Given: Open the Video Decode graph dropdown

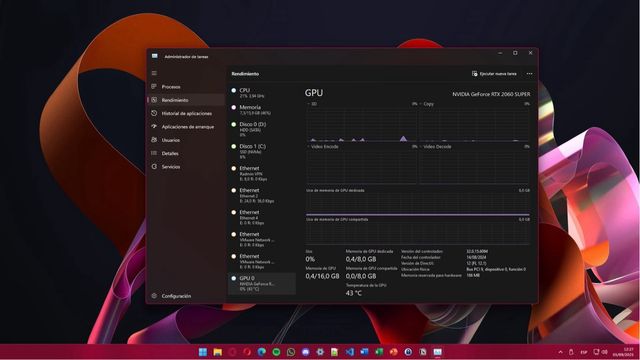Looking at the screenshot, I should pos(436,147).
